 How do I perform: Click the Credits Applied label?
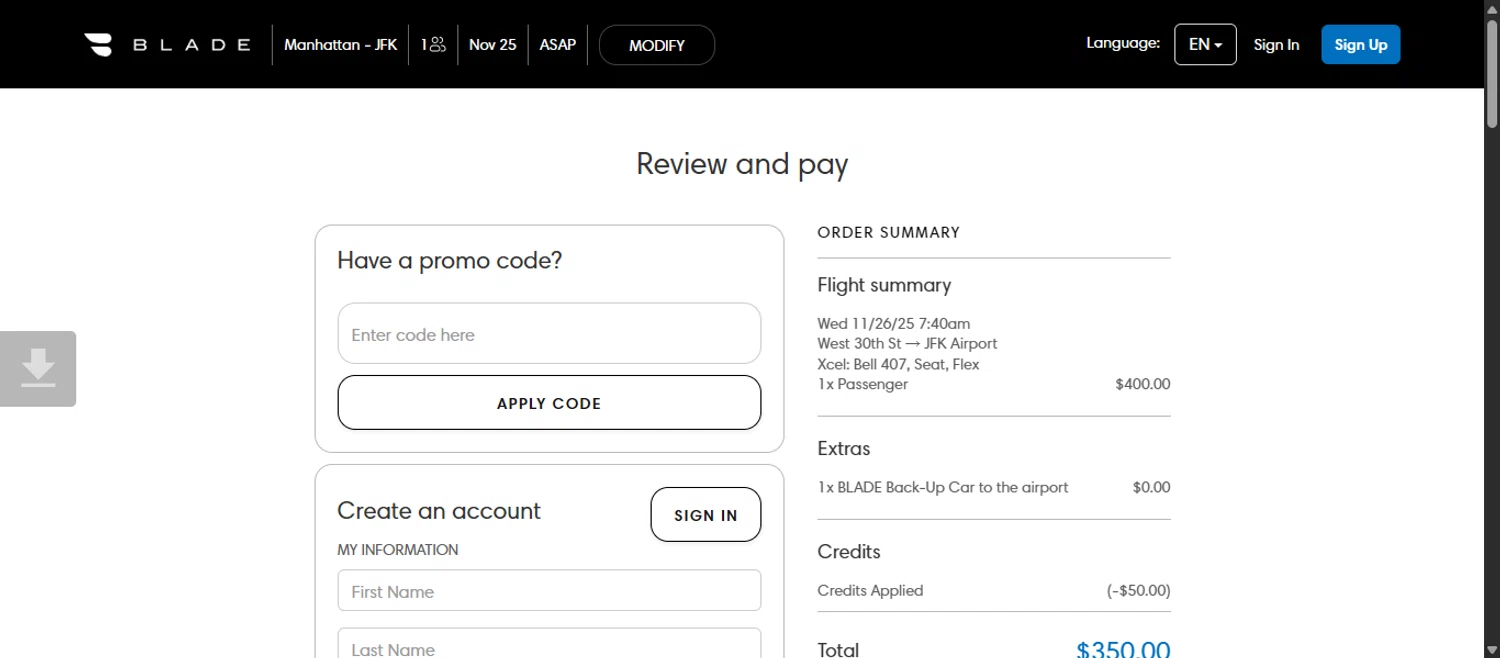(x=870, y=591)
